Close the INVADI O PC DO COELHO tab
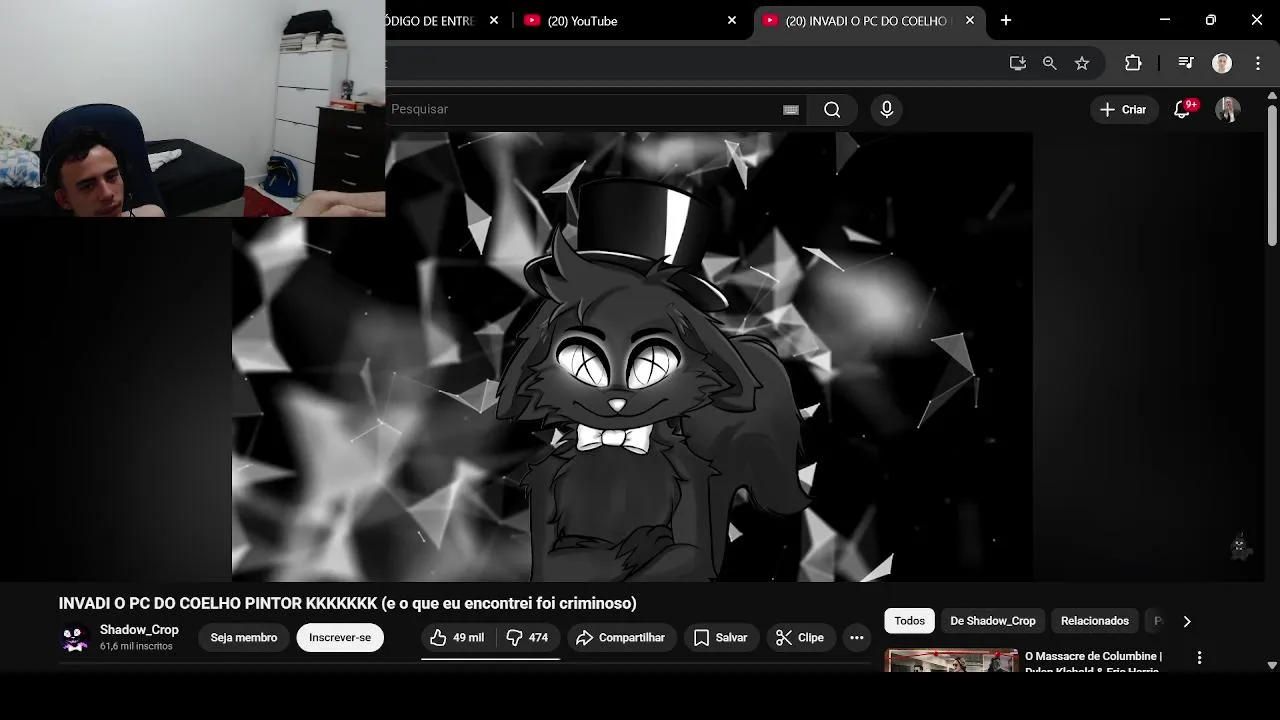Viewport: 1280px width, 720px height. [970, 20]
